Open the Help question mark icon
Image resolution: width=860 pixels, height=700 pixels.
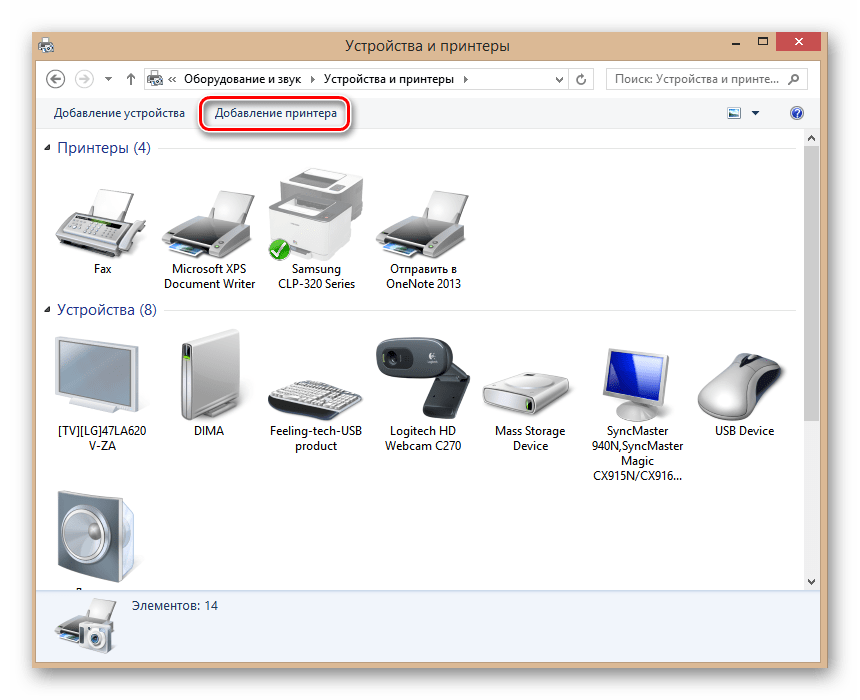797,113
